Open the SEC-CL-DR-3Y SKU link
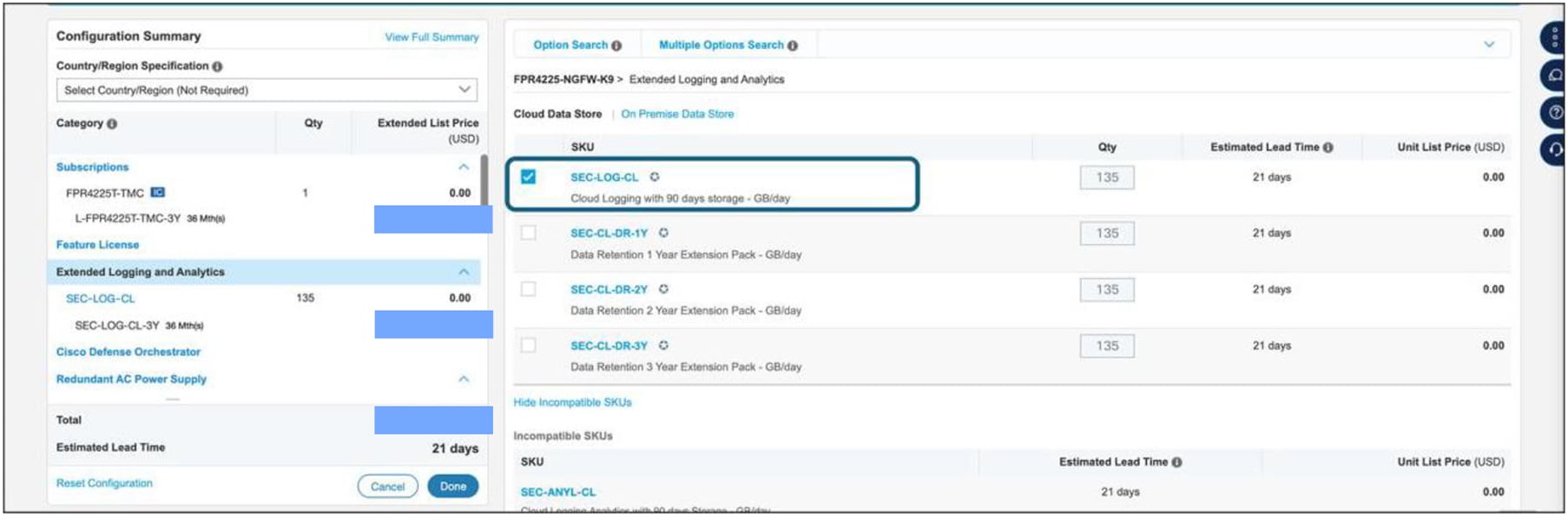1568x517 pixels. 609,346
